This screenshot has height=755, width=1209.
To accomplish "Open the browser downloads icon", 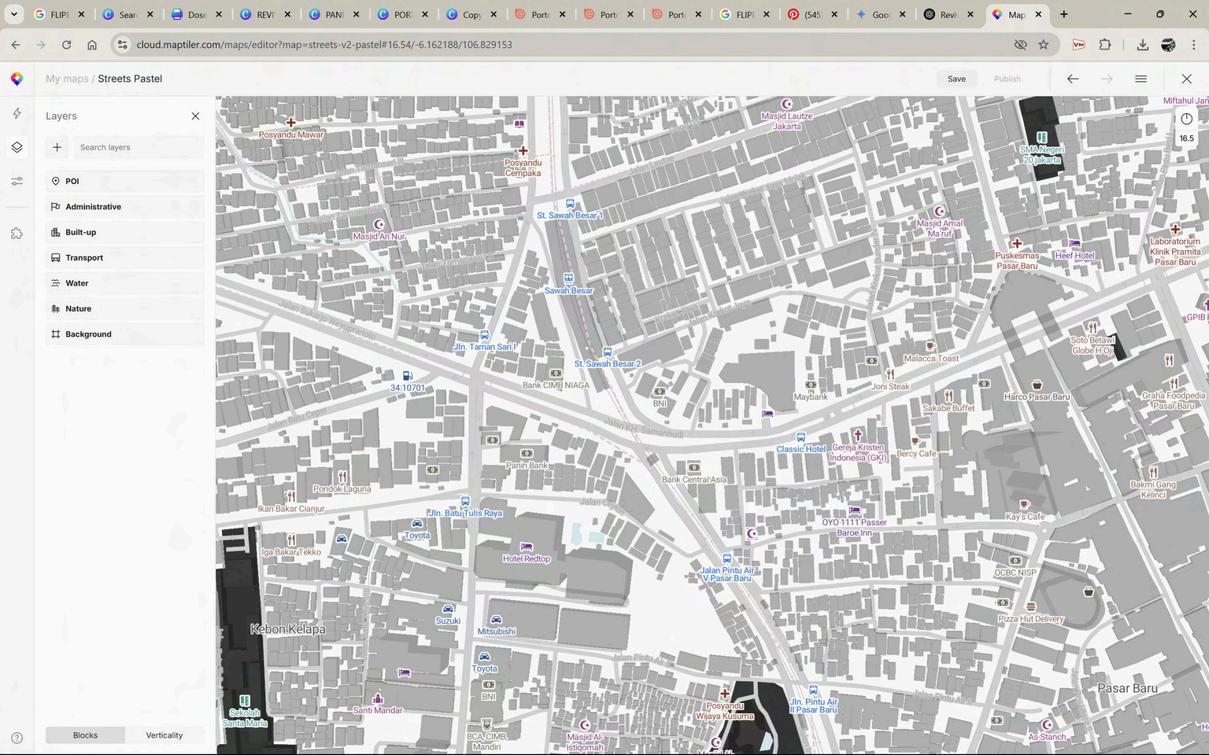I will [x=1142, y=45].
